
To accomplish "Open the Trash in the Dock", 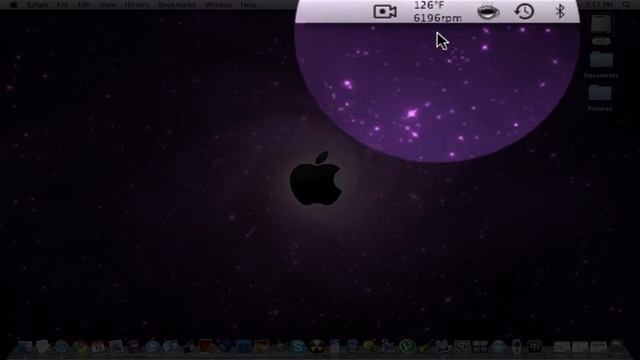I will coord(617,347).
